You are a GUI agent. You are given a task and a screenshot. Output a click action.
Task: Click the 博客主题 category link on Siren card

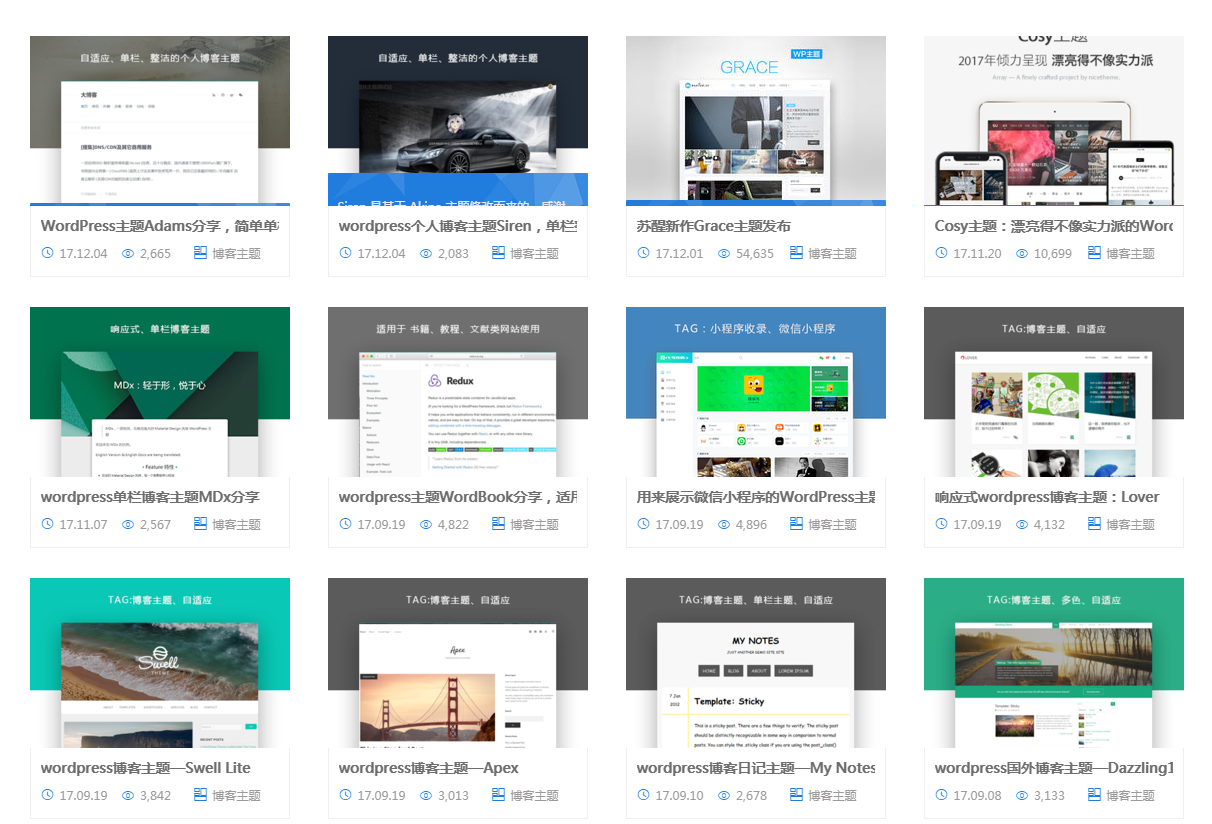click(x=534, y=254)
